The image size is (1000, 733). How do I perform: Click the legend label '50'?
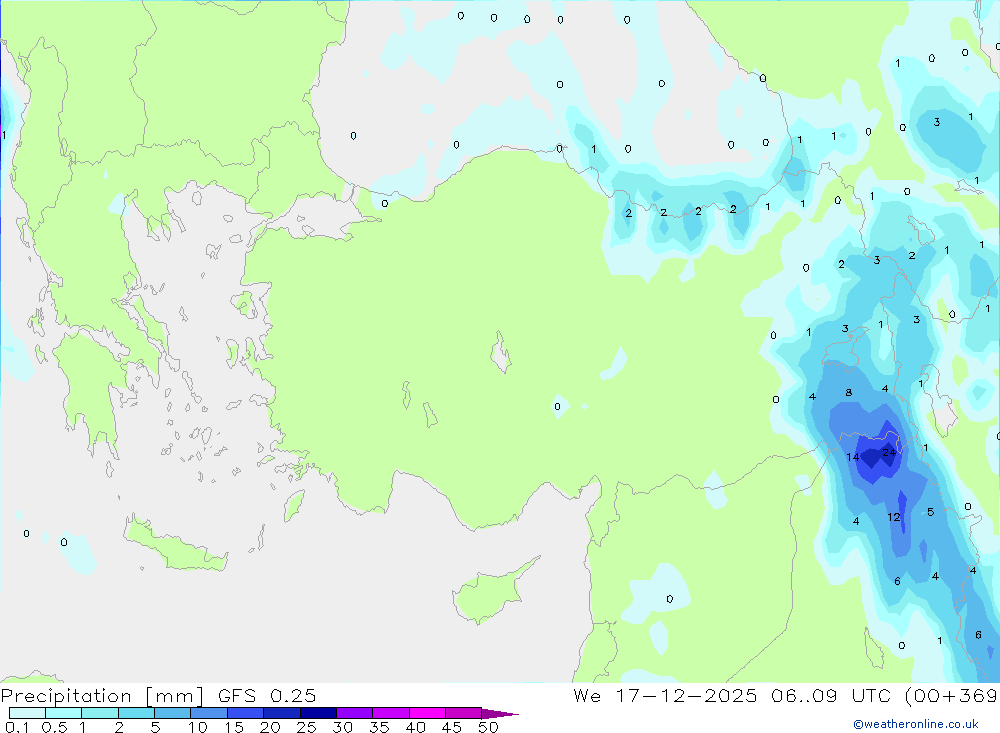coord(488,727)
